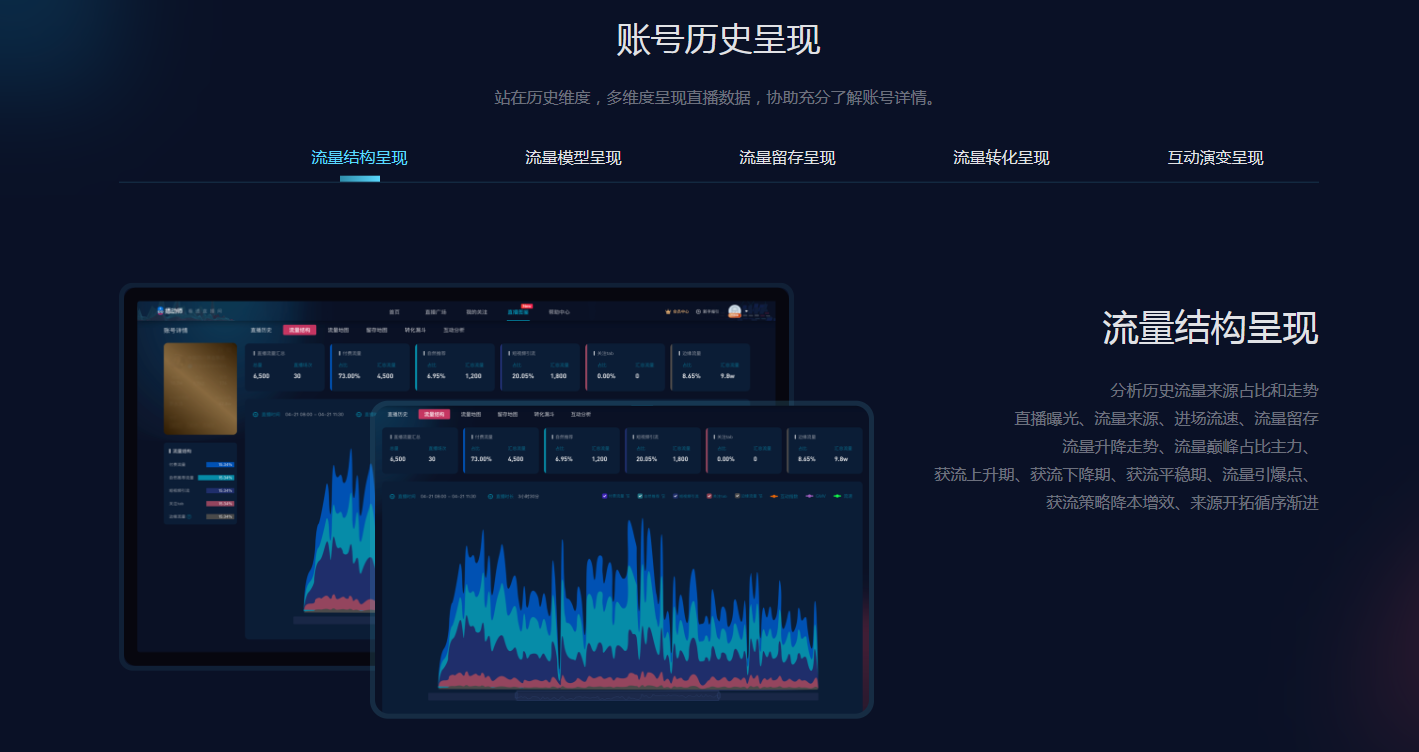Open 直播广场 in the monitor mockup navigation
This screenshot has height=752, width=1419.
point(434,312)
